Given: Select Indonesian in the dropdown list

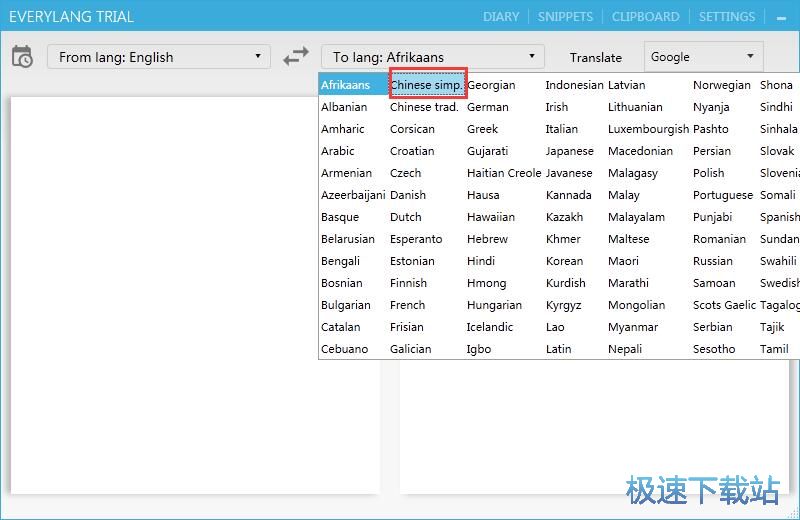Looking at the screenshot, I should click(x=574, y=85).
